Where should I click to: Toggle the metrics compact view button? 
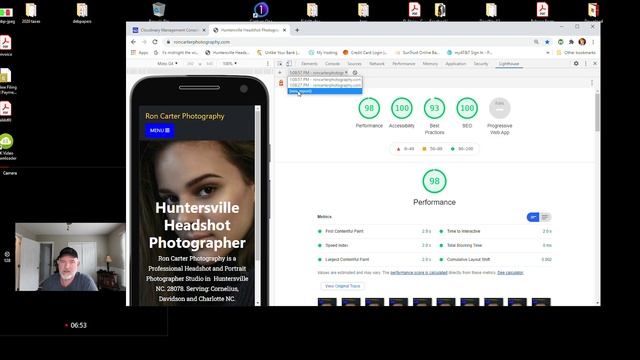533,217
